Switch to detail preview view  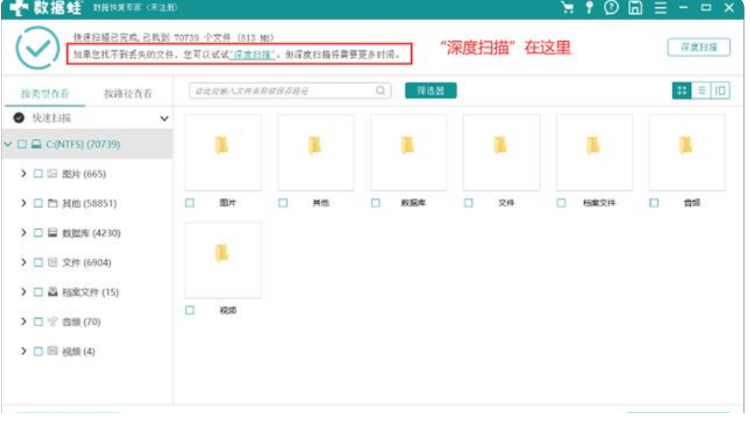click(720, 91)
